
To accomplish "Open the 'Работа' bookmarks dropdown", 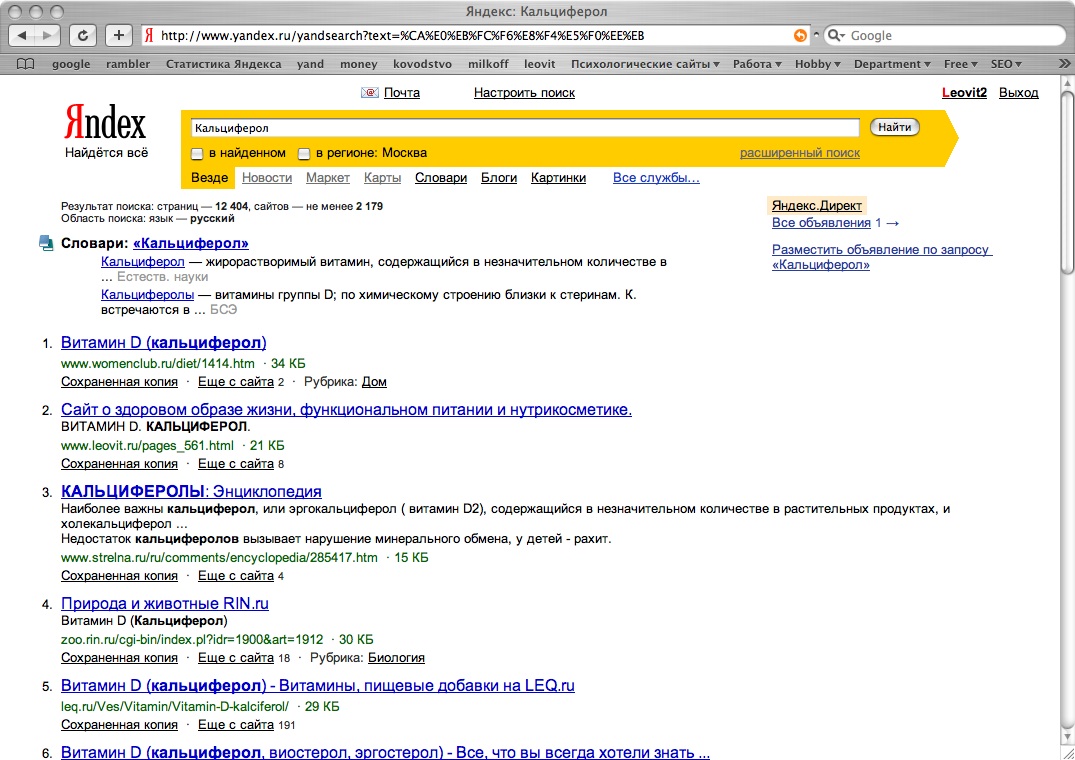I will [x=757, y=64].
